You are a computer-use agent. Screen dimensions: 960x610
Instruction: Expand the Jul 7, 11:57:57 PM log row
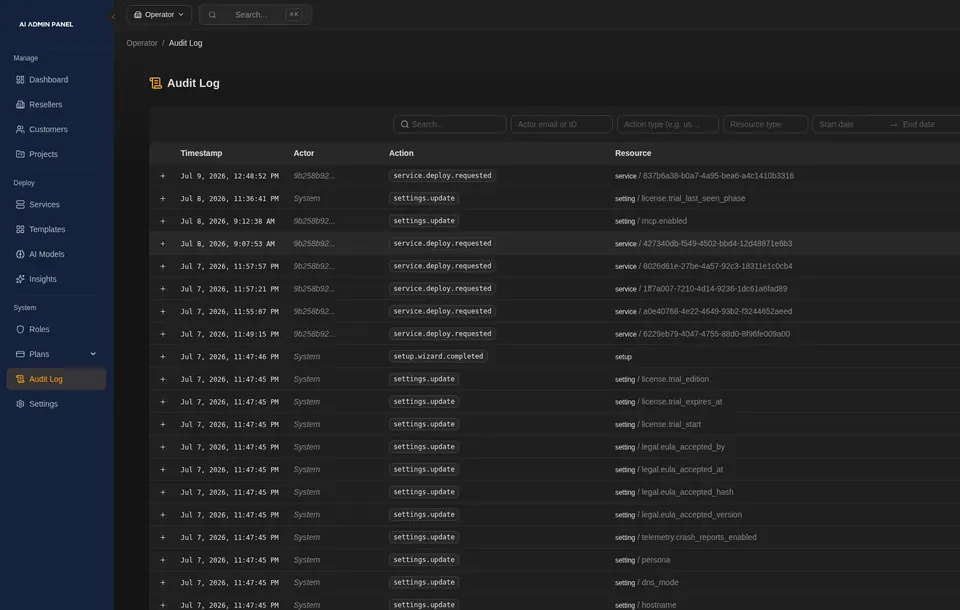tap(163, 266)
